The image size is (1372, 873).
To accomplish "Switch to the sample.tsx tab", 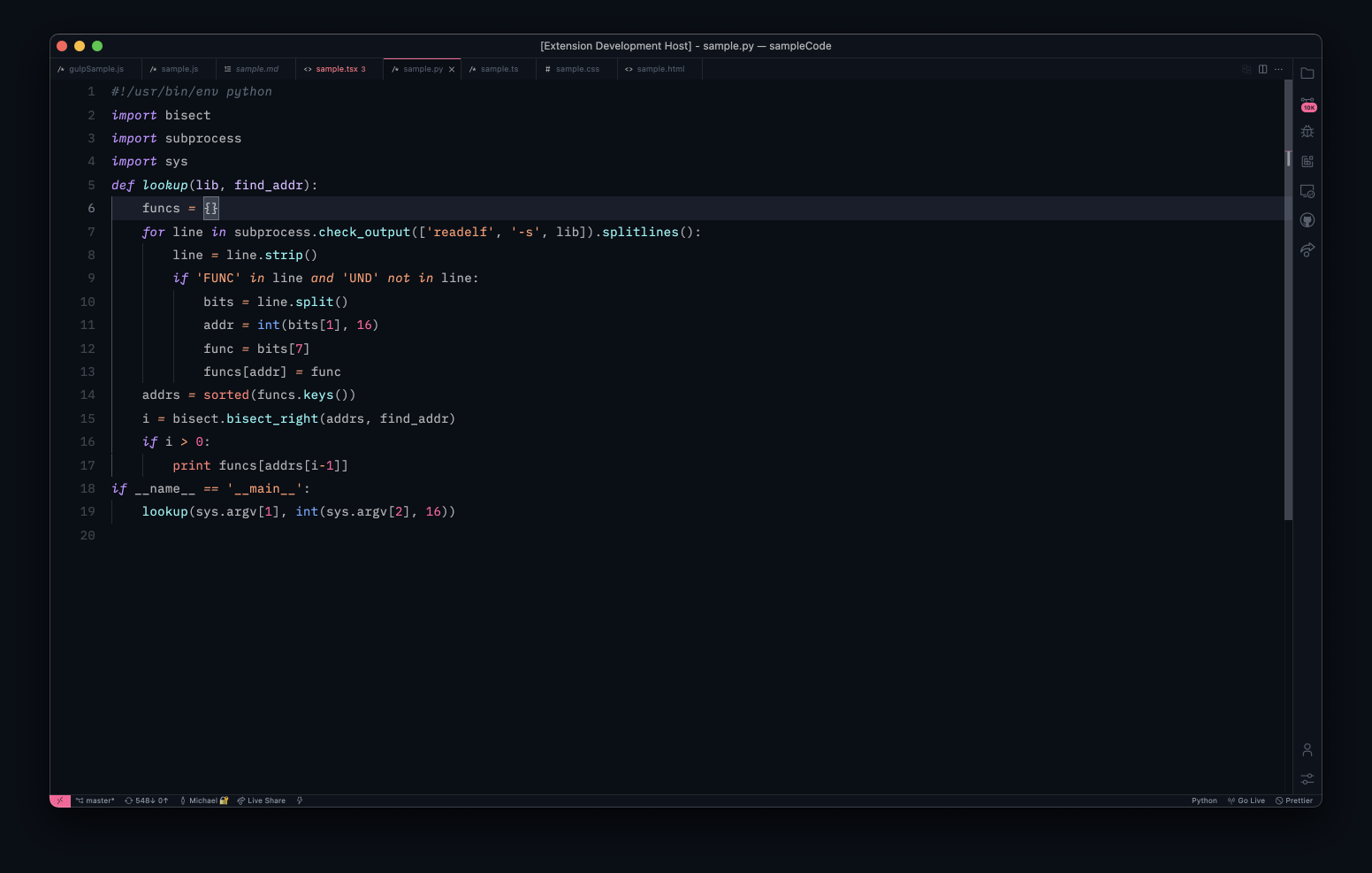I will click(337, 69).
